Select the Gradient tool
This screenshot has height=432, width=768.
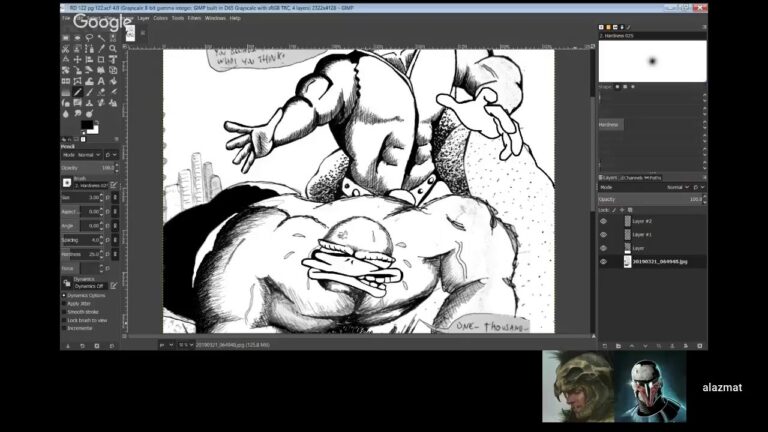coord(66,92)
